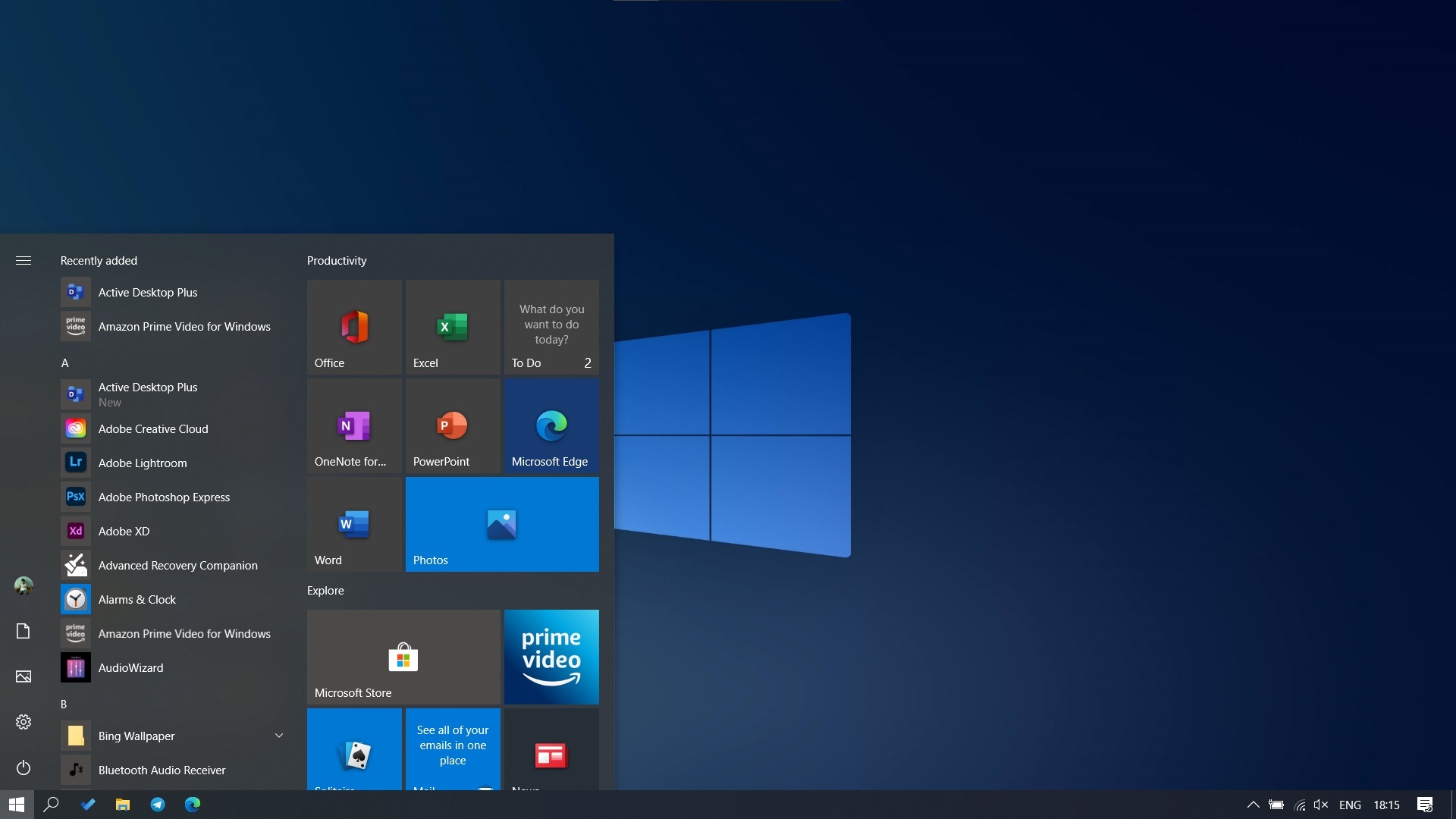Open the OneNote for Windows tile
The height and width of the screenshot is (819, 1456).
tap(353, 425)
